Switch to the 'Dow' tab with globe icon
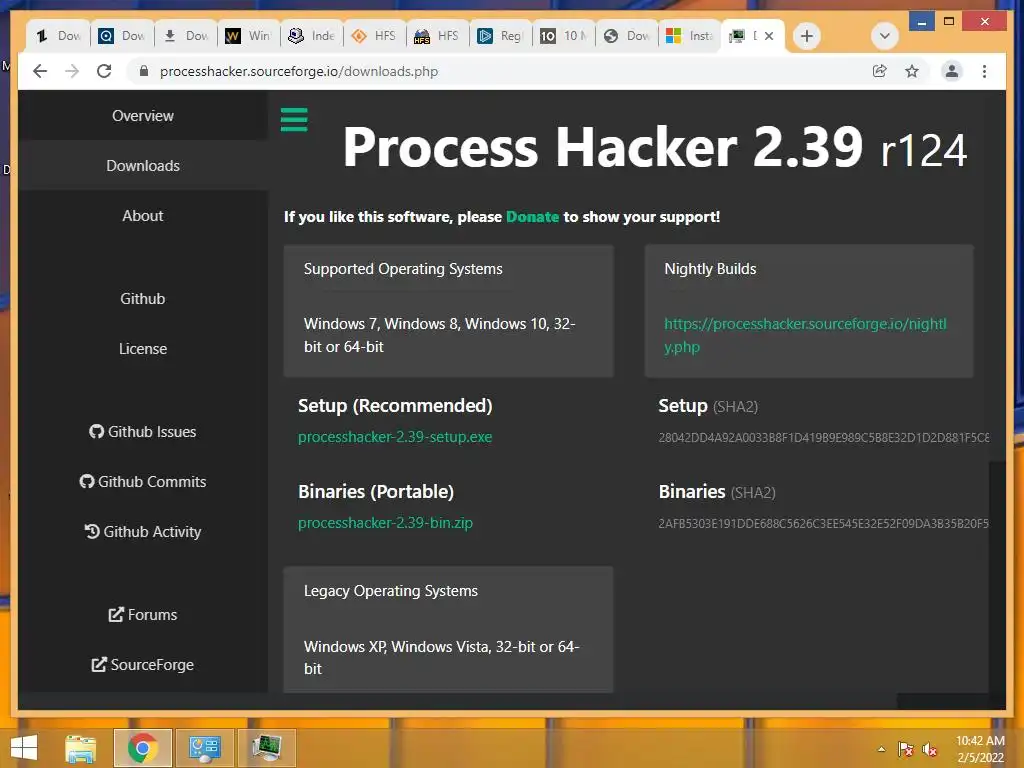This screenshot has width=1024, height=768. (627, 36)
